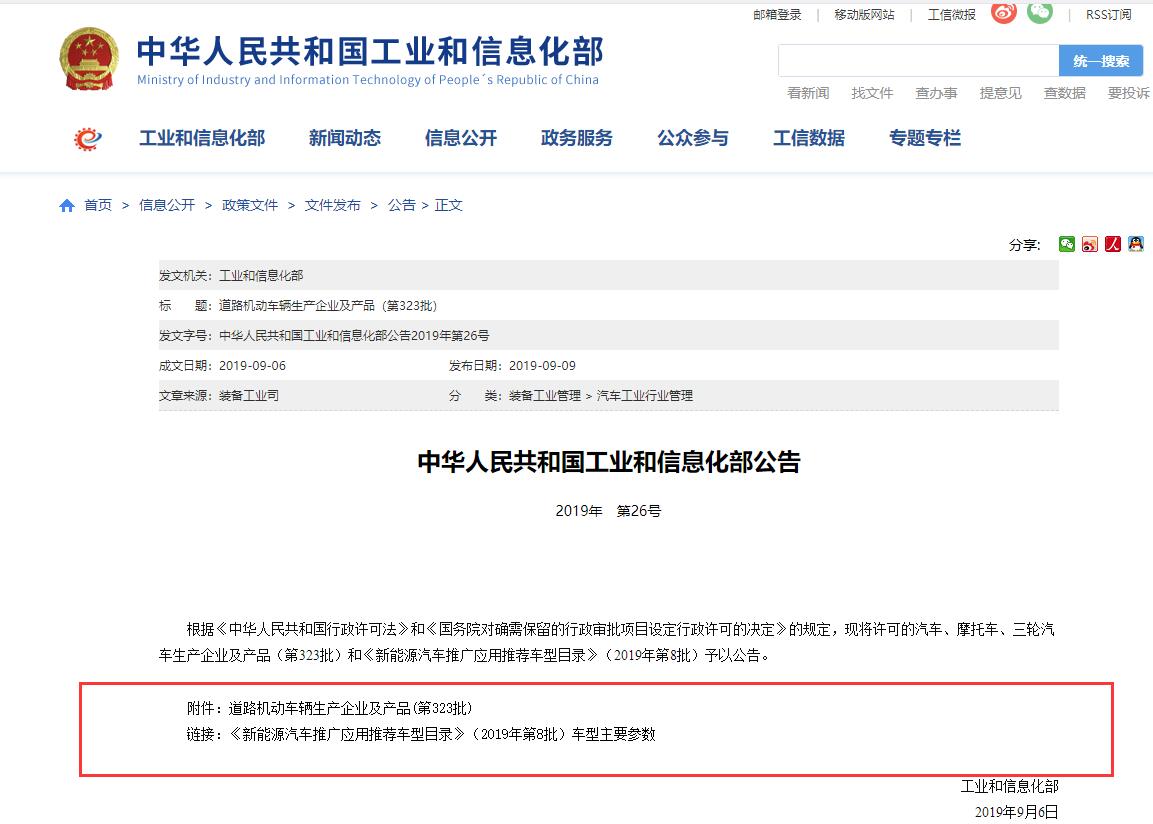
Task: Open the 新能源汽车推广应用推荐车型目录 parameters link
Action: point(442,734)
